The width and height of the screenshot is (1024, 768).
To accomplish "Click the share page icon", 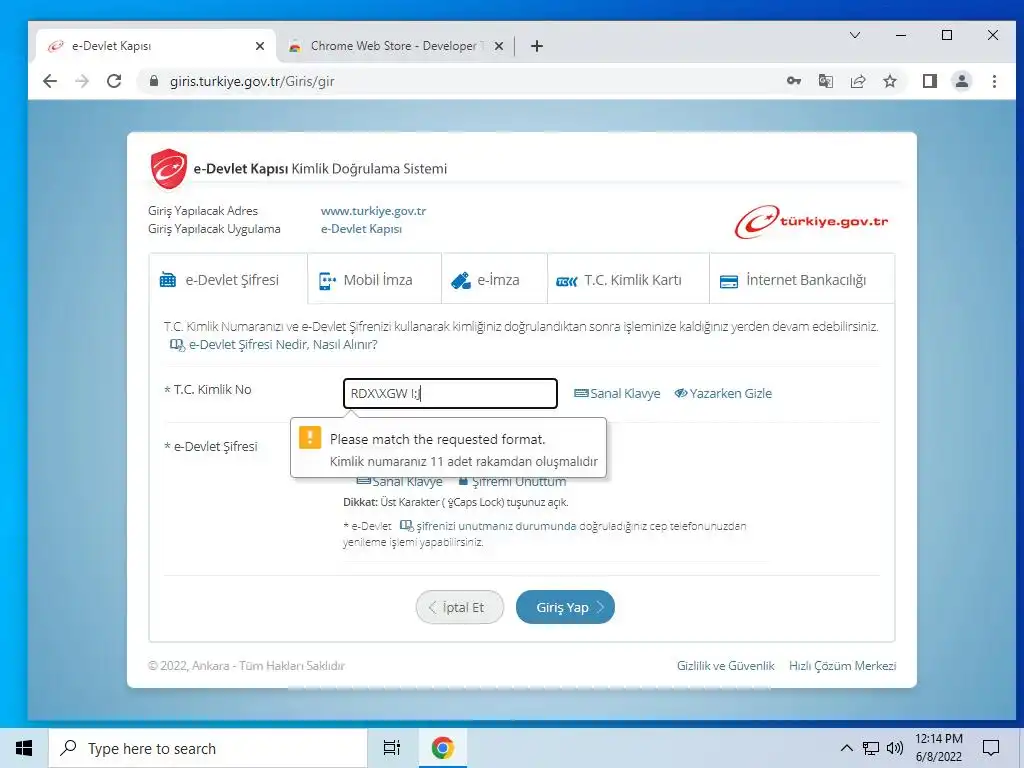I will [857, 81].
